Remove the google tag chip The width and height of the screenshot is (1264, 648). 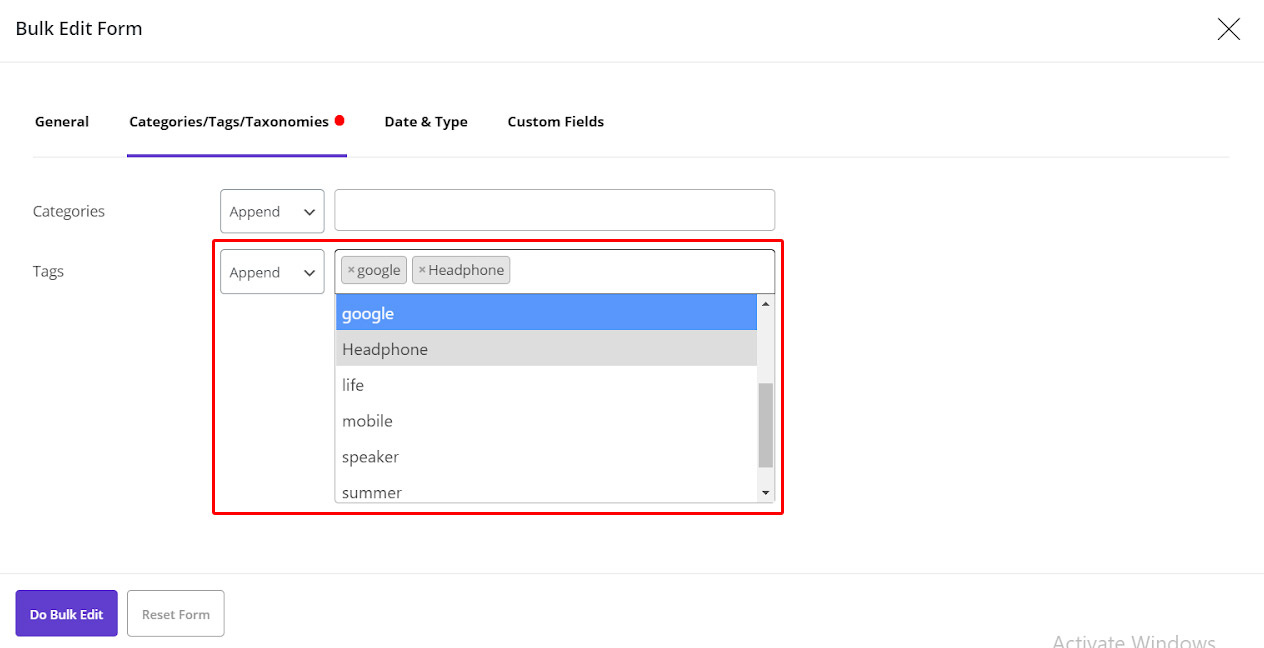(351, 270)
